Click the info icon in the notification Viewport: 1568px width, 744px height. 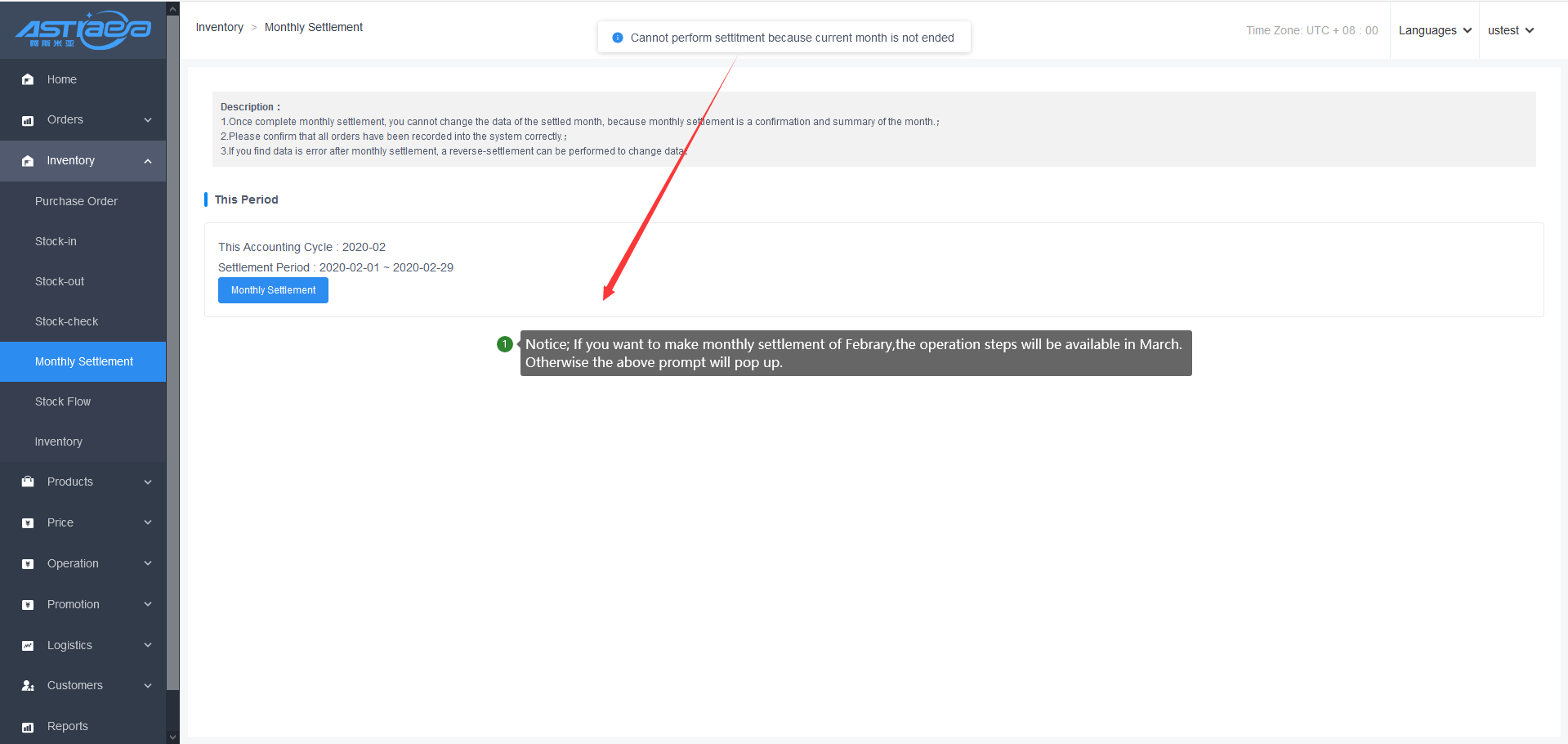coord(618,38)
